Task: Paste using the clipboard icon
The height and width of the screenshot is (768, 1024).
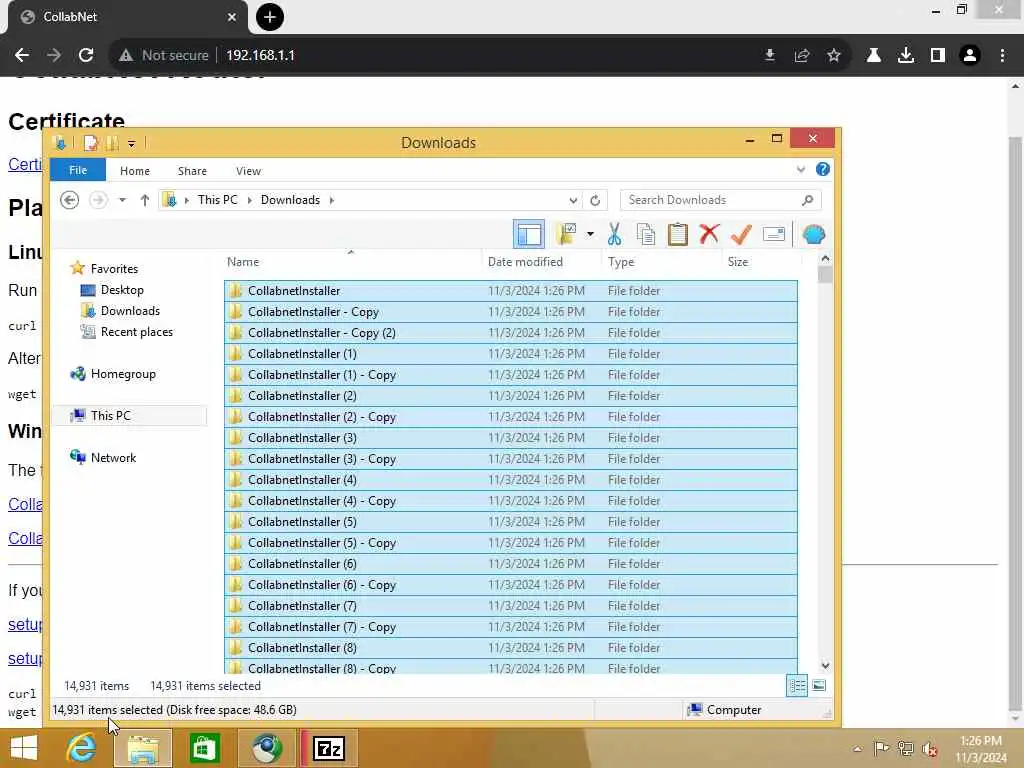Action: (x=677, y=234)
